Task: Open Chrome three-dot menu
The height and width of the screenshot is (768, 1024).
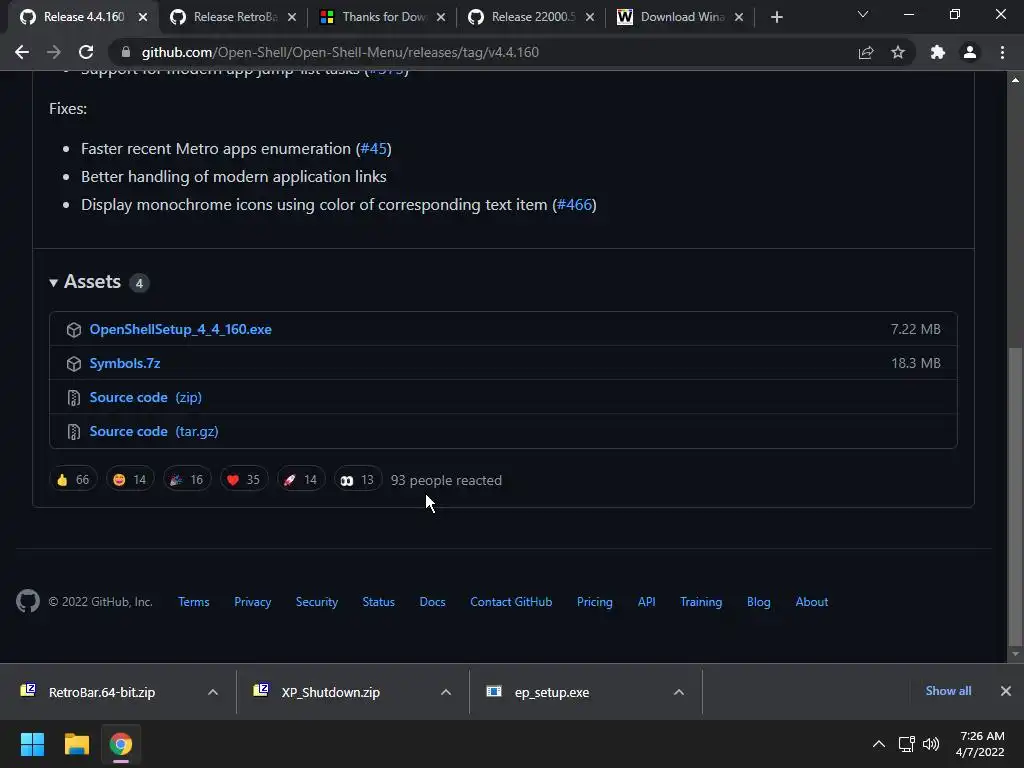Action: click(1002, 52)
